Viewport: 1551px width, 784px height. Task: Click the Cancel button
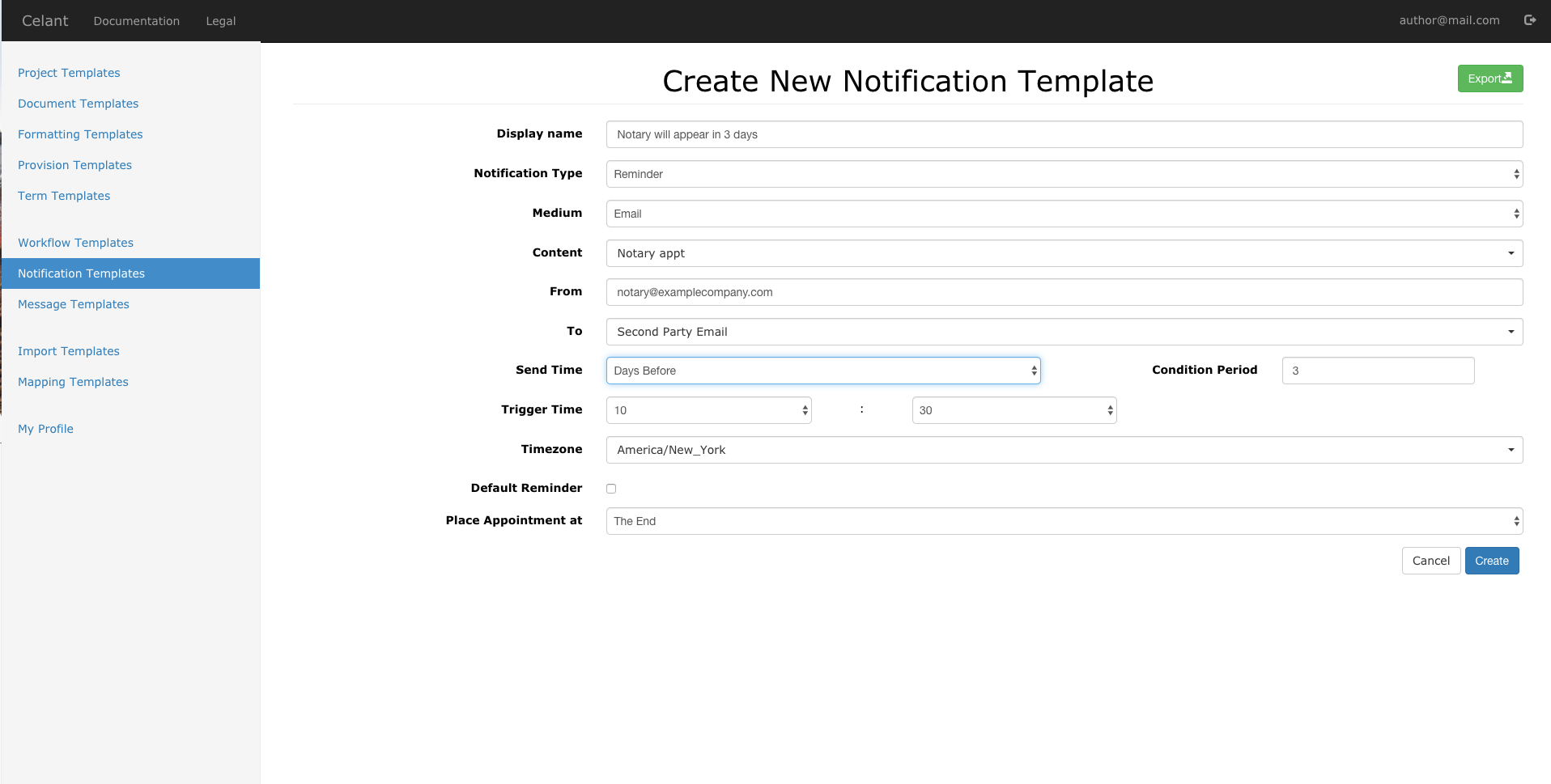1430,561
